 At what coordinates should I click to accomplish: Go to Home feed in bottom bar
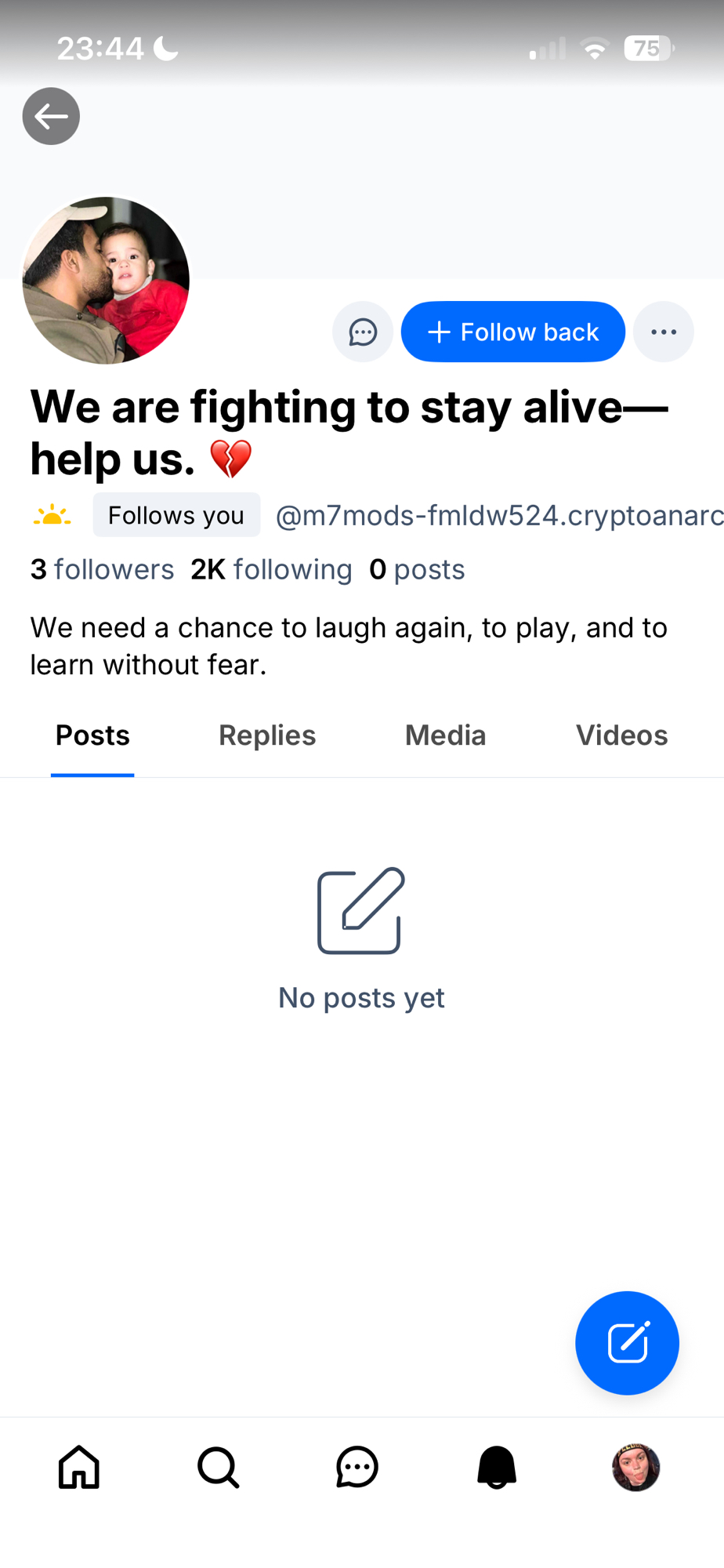click(79, 1467)
